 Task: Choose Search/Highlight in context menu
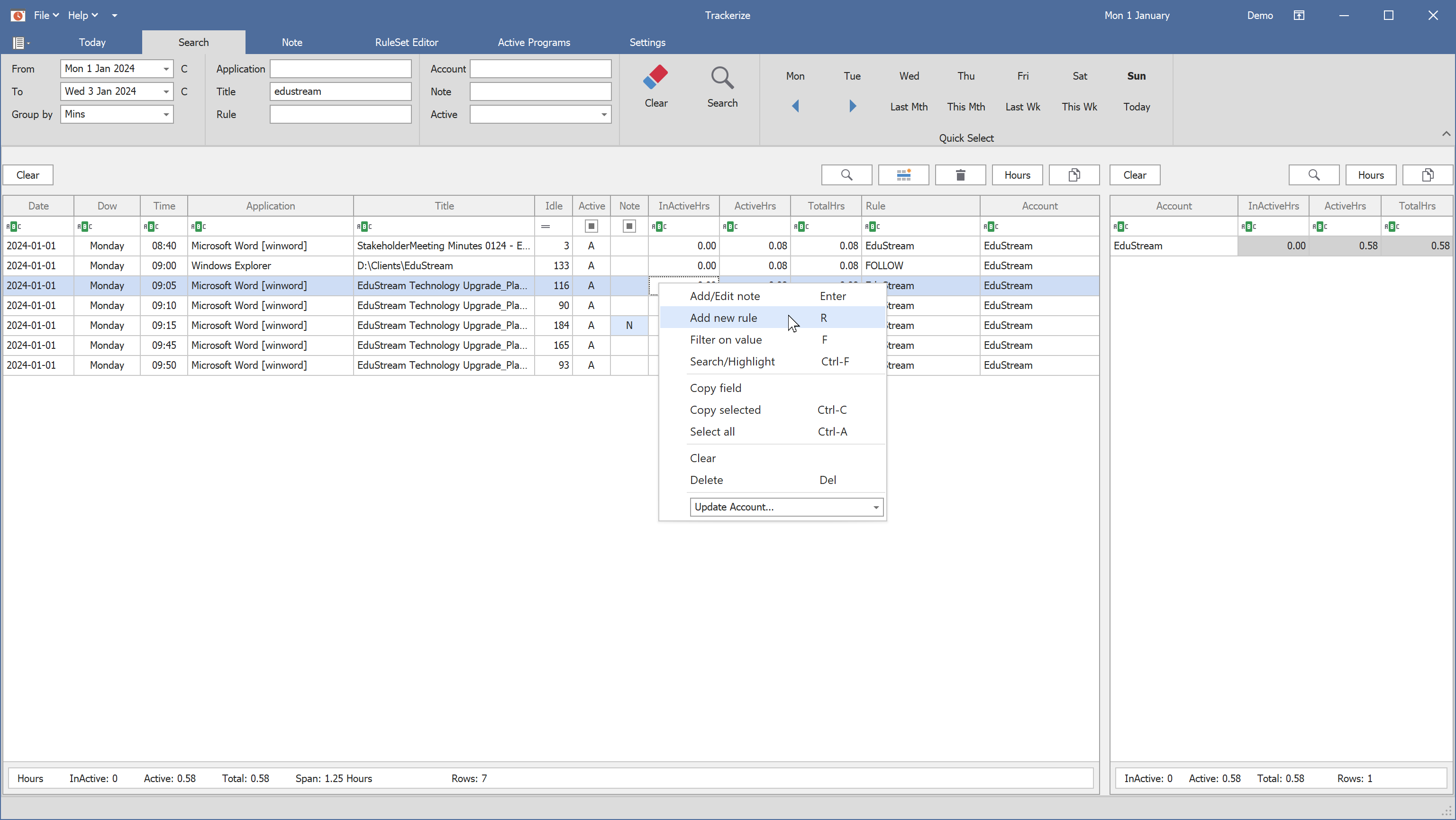[772, 362]
